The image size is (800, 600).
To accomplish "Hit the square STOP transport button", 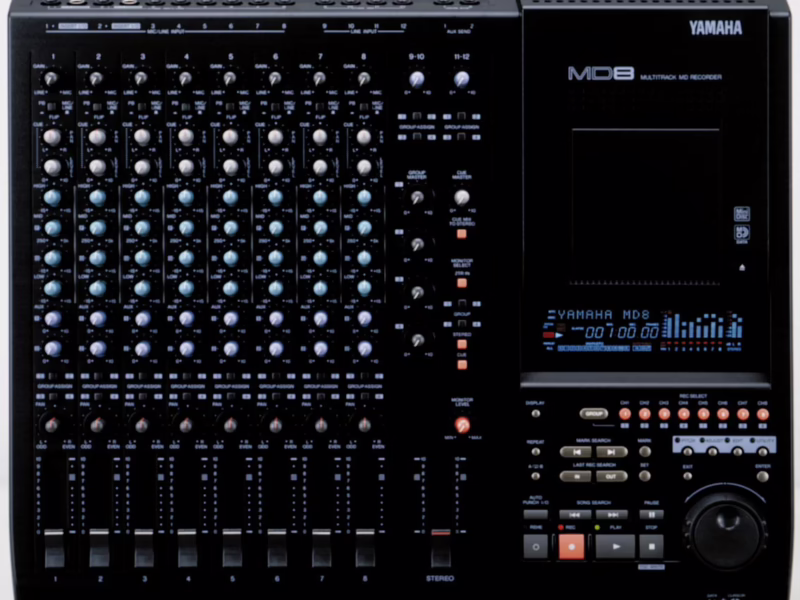I will click(652, 546).
